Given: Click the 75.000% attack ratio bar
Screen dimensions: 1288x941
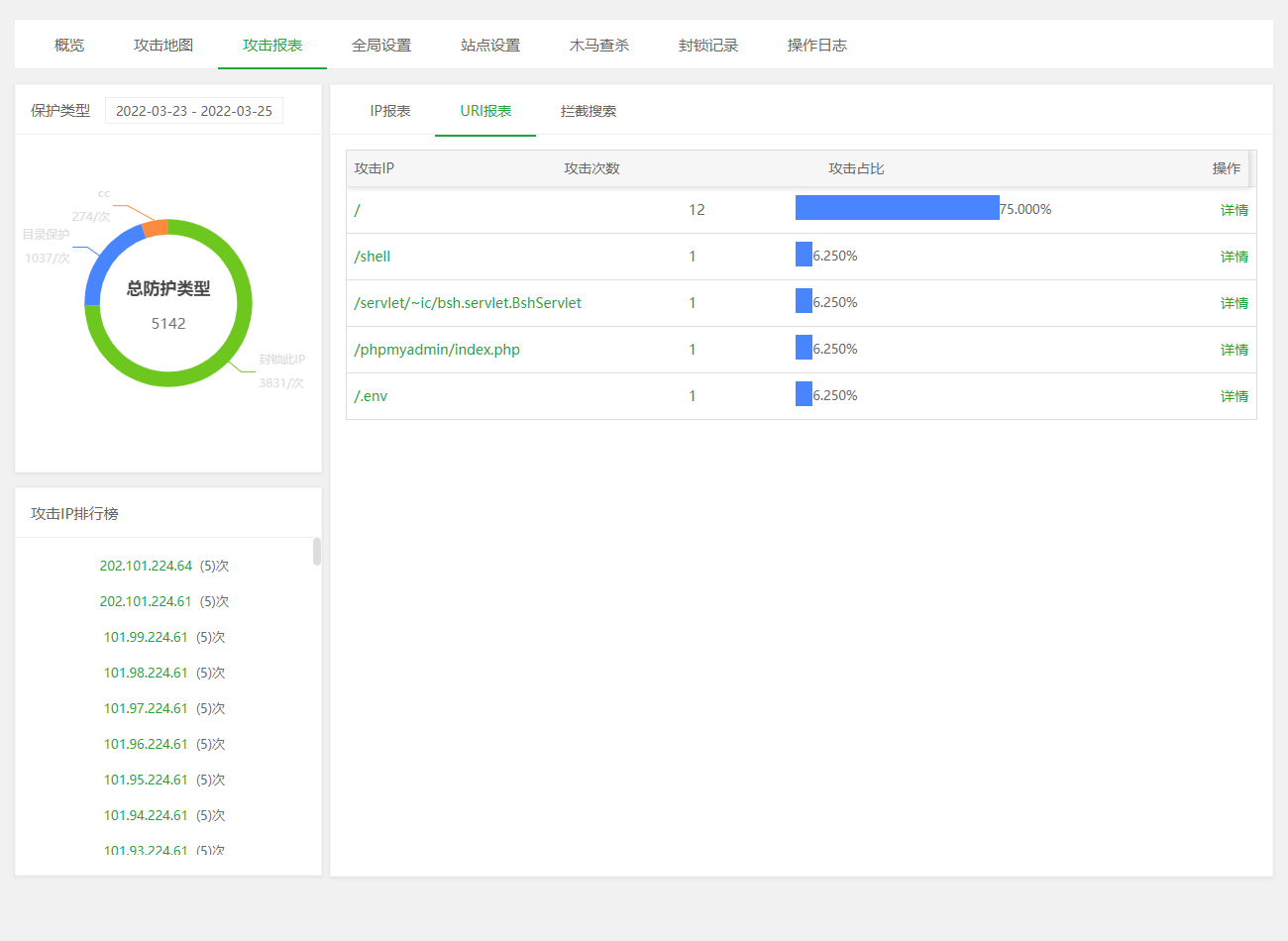Looking at the screenshot, I should coord(897,208).
